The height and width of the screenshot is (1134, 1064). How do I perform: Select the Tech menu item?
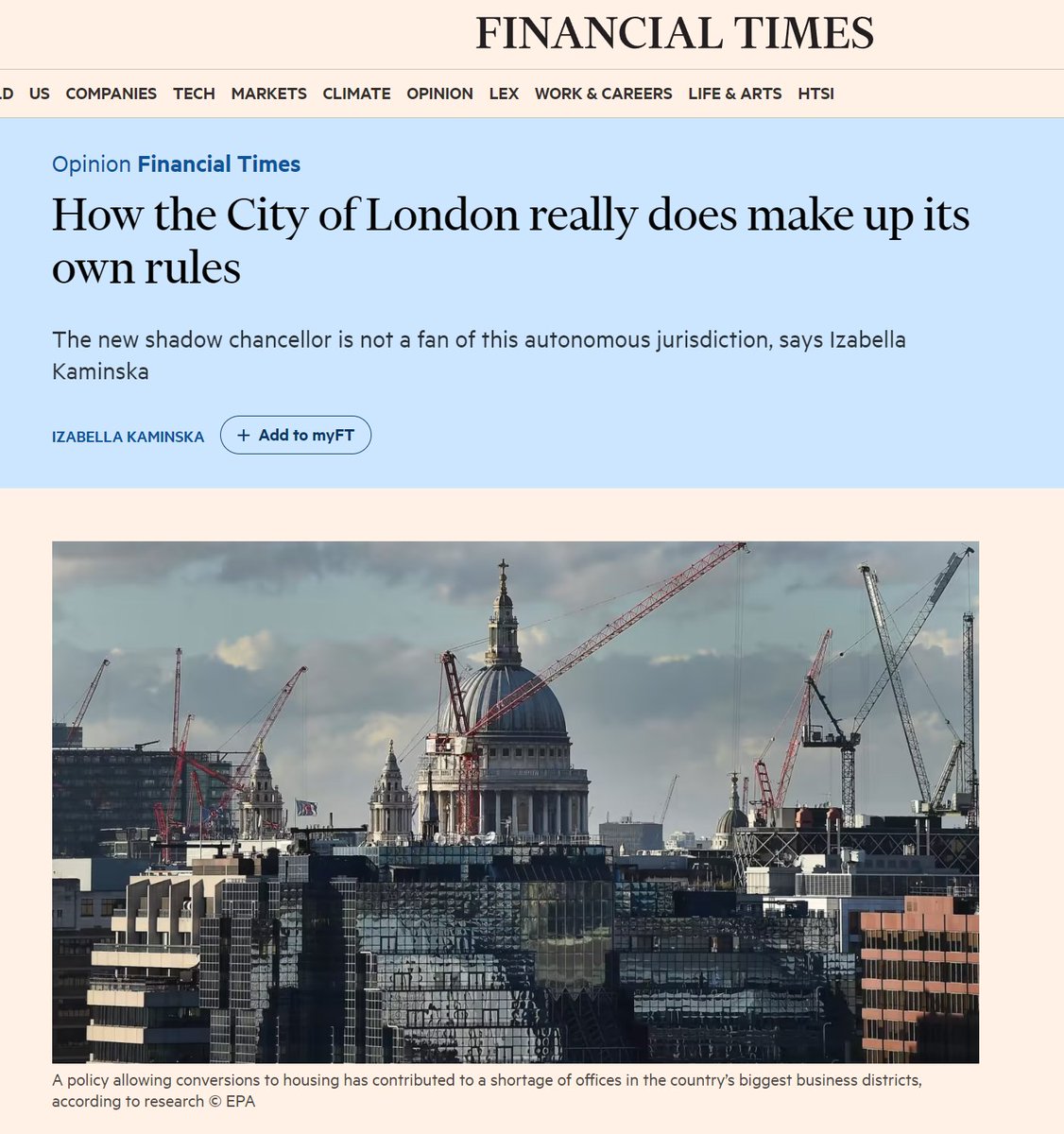tap(194, 94)
